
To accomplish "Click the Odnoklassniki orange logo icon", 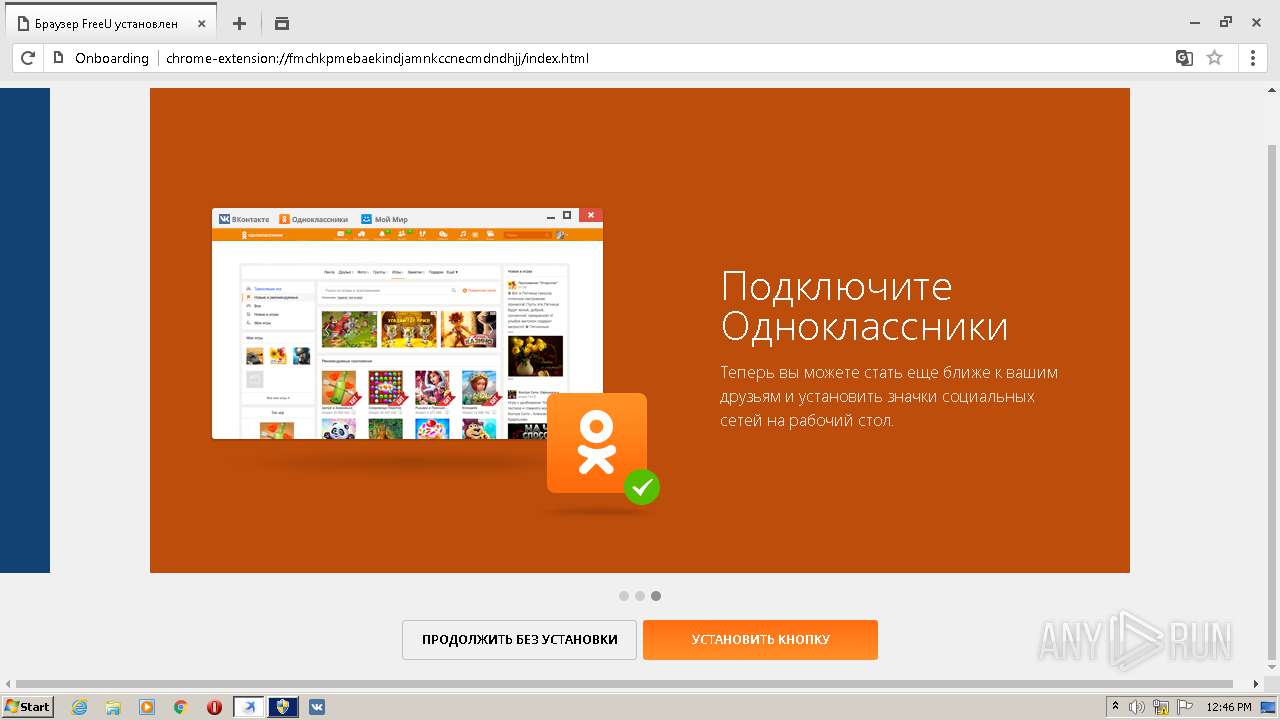I will (x=597, y=443).
